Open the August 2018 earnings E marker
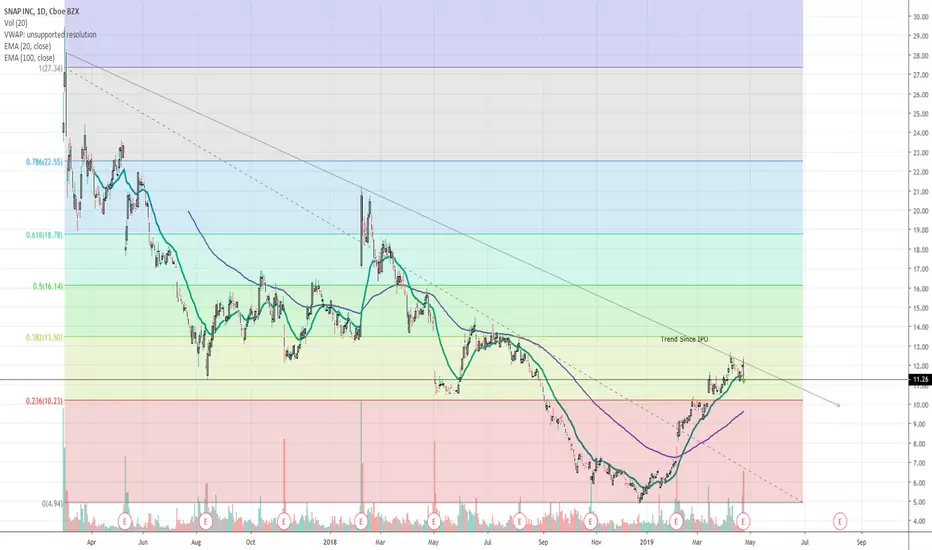The image size is (932, 550). coord(519,521)
